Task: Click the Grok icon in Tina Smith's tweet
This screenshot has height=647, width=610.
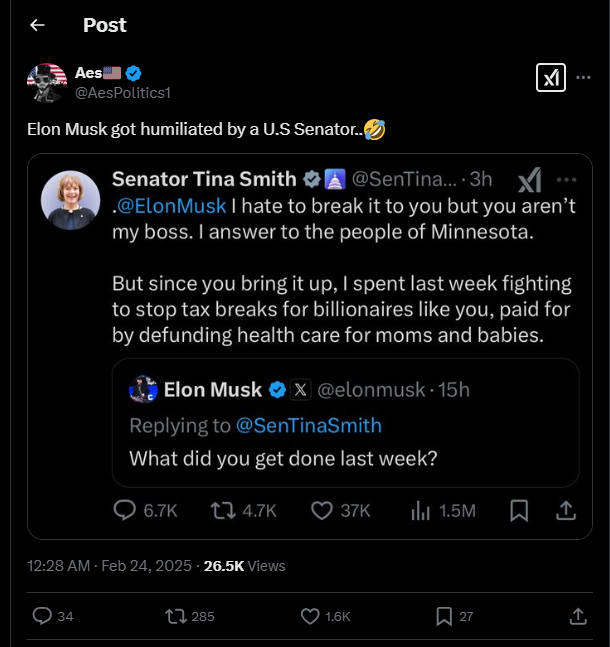Action: (529, 180)
